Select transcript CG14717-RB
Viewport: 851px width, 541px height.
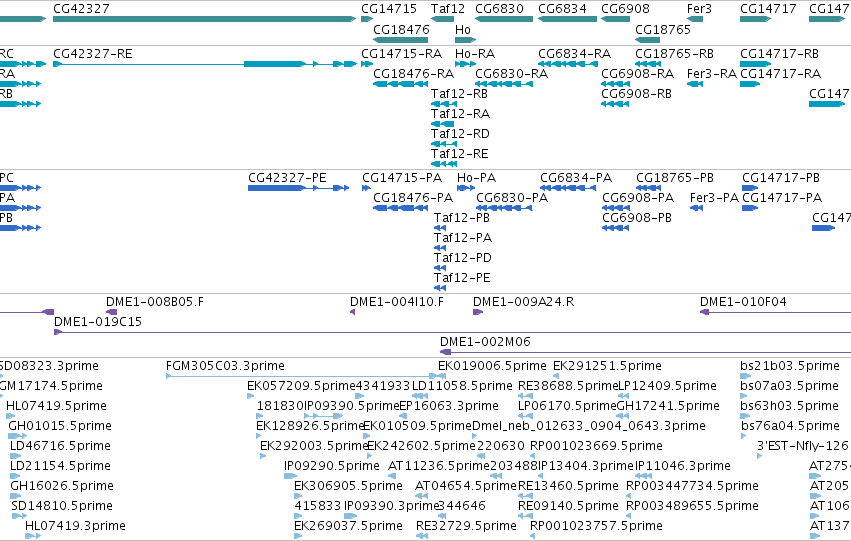(755, 64)
